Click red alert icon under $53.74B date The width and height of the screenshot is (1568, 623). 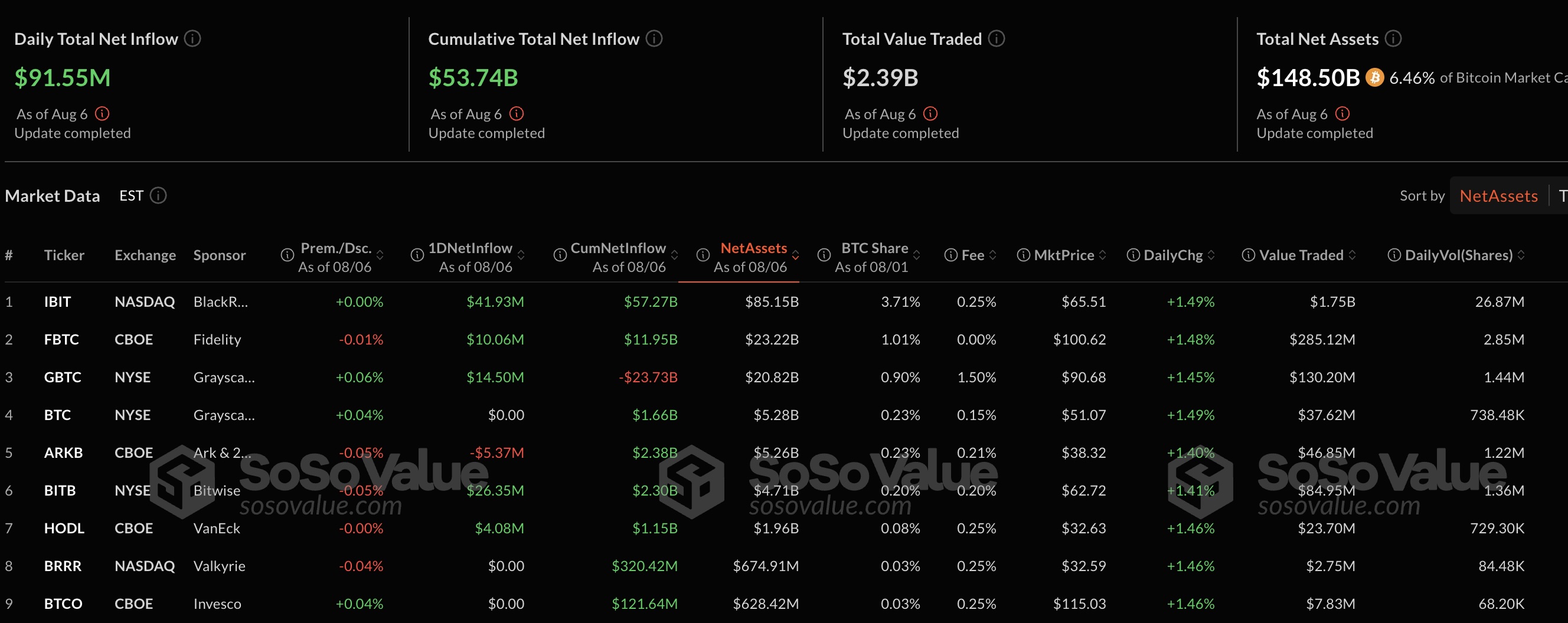pyautogui.click(x=516, y=114)
